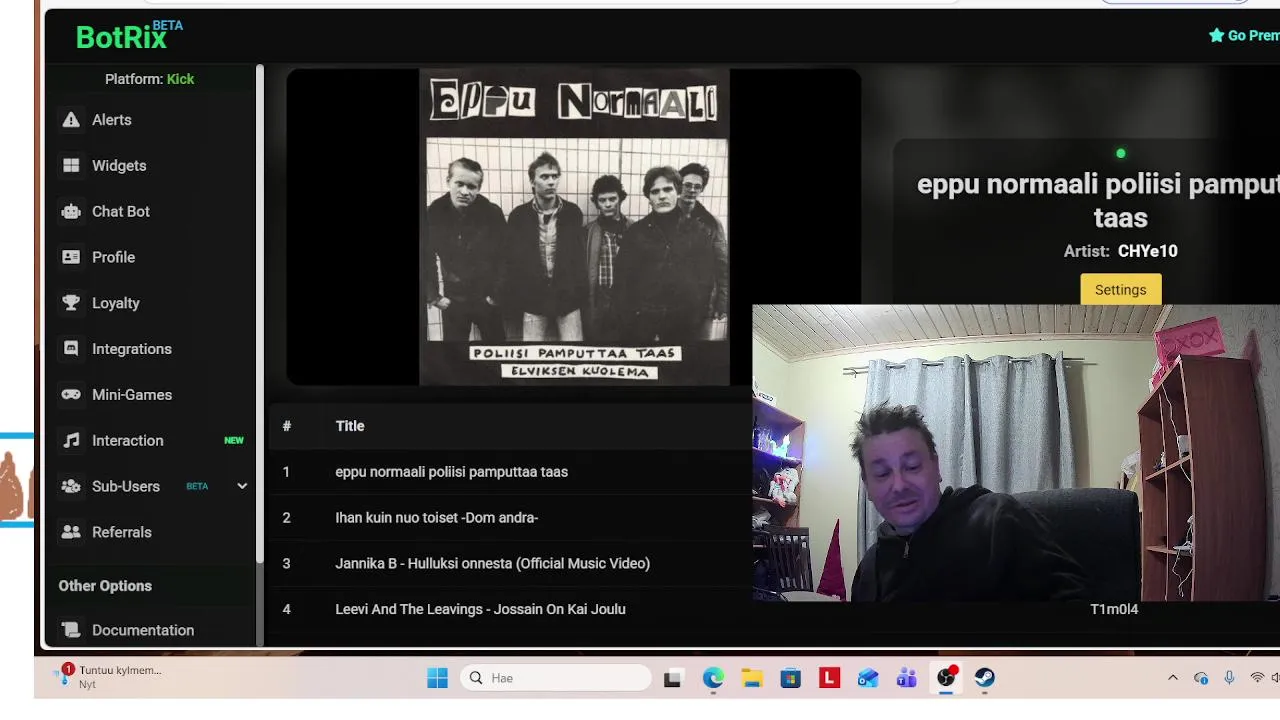Screen dimensions: 1280x720
Task: Click the Loyalty trophy icon
Action: [x=71, y=303]
